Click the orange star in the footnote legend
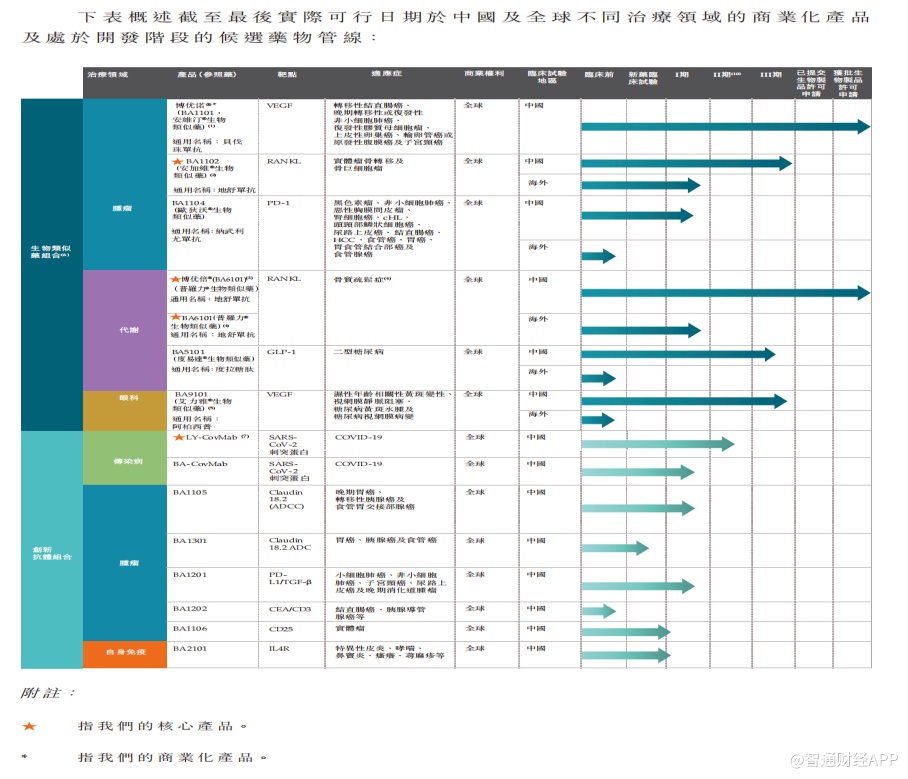Screen dimensions: 908x779 tap(29, 726)
